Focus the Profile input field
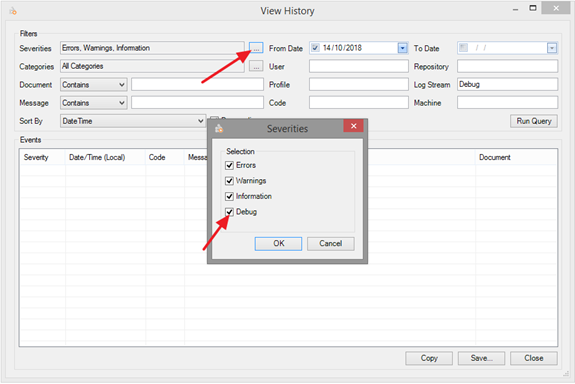The height and width of the screenshot is (384, 575). [359, 84]
